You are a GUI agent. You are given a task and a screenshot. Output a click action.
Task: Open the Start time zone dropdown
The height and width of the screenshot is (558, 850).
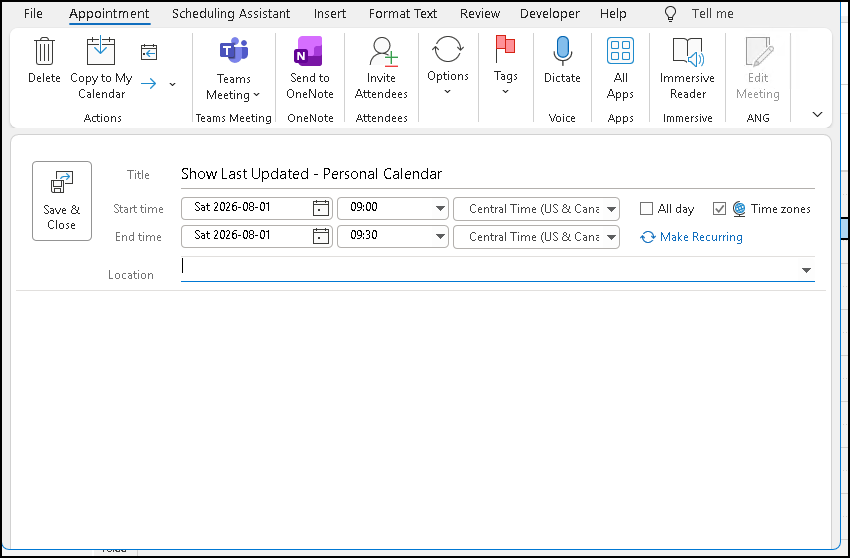point(611,209)
